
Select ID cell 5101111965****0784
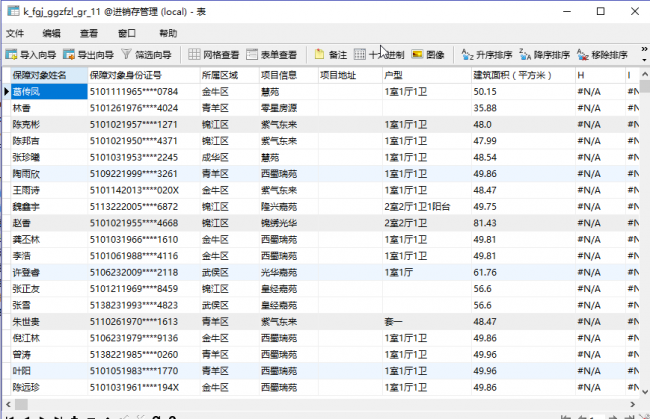pos(143,92)
